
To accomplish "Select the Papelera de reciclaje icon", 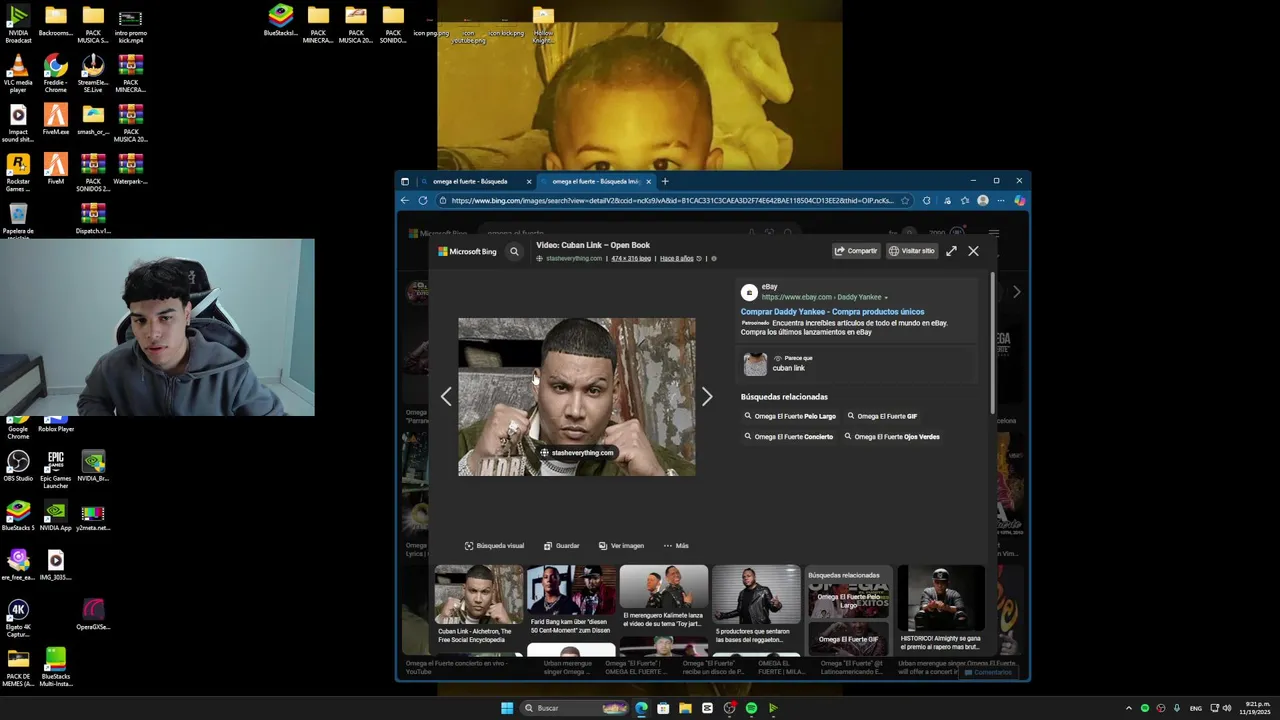I will 18,222.
